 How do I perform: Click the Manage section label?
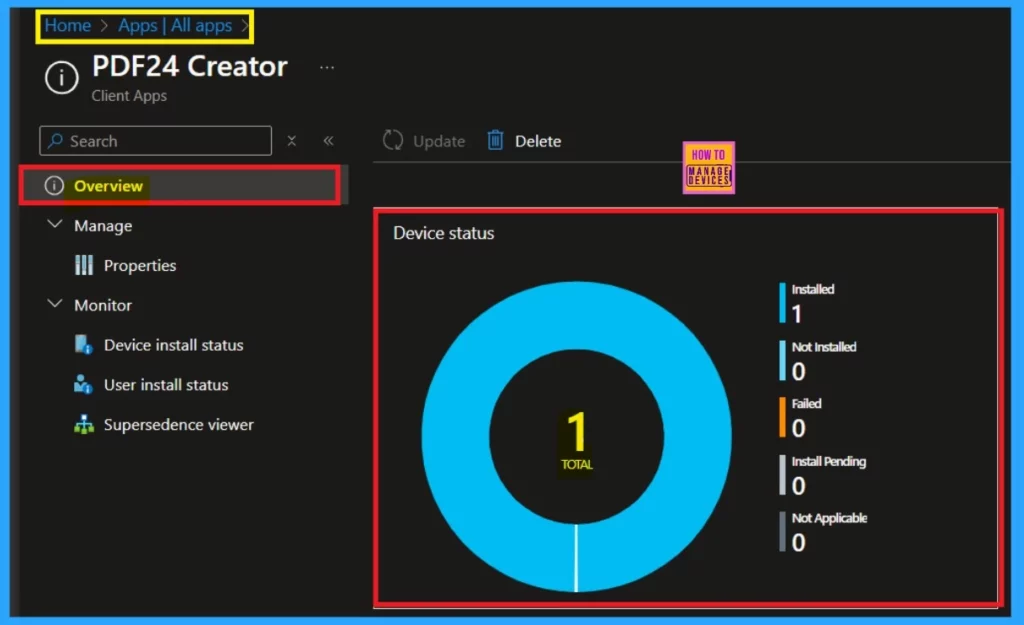tap(103, 226)
